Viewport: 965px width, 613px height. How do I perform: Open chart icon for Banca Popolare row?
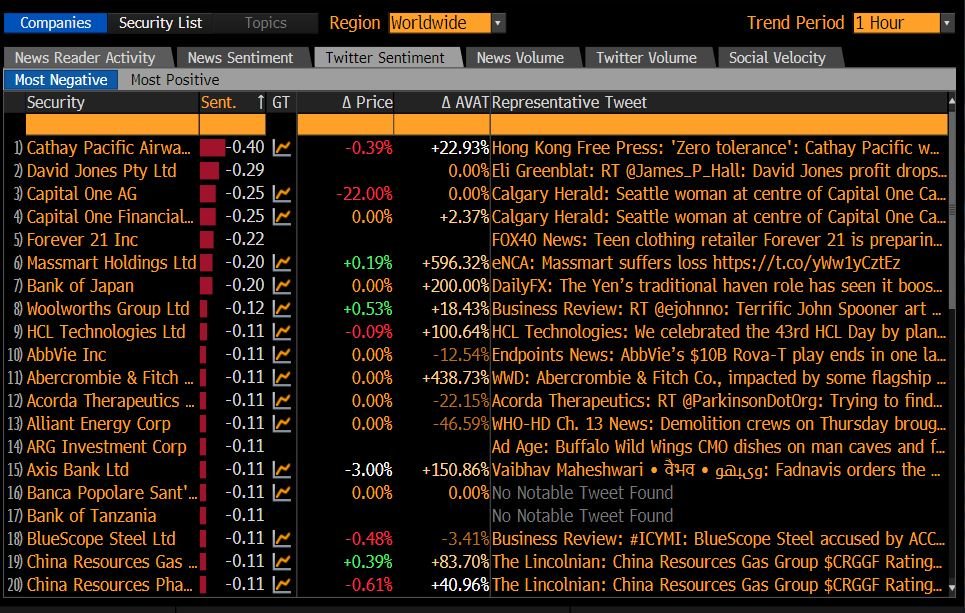point(282,492)
